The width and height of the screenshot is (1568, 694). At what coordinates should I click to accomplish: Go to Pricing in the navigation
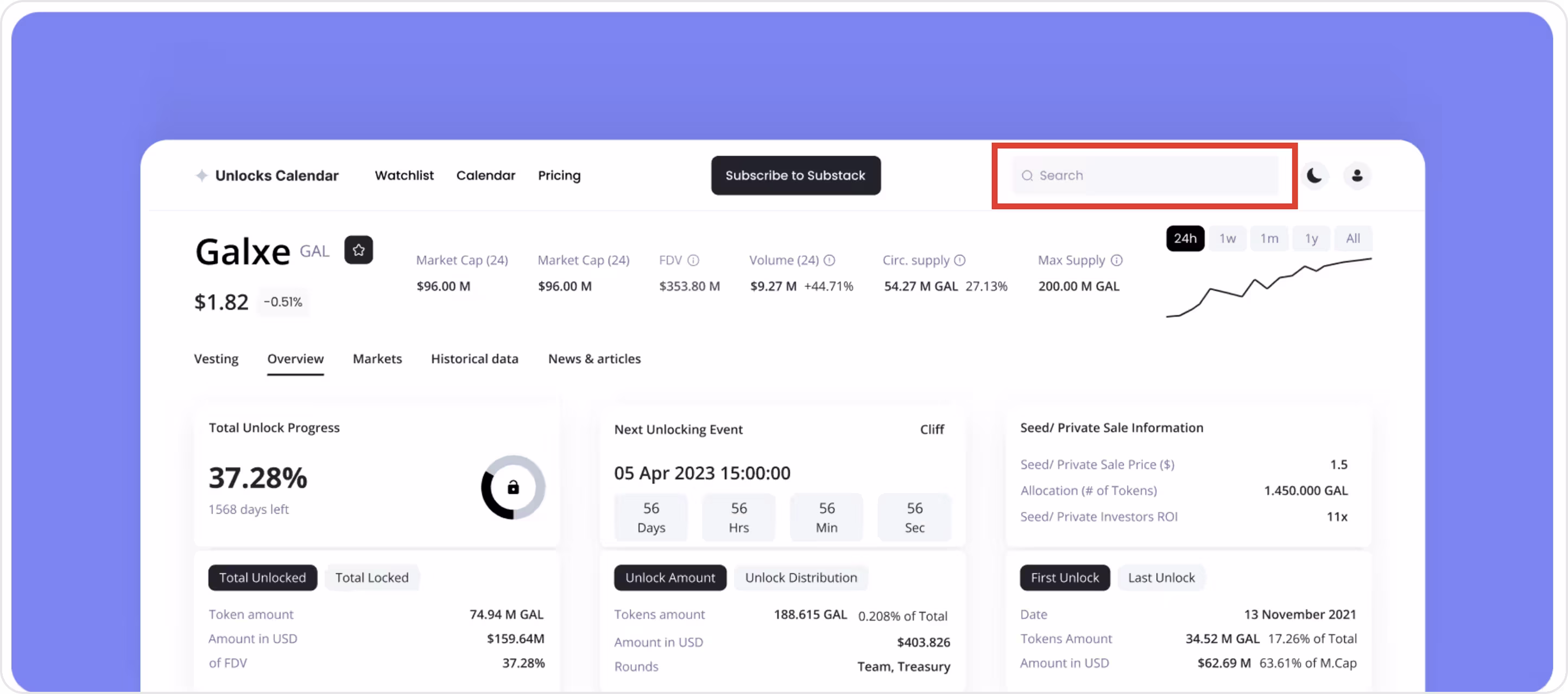point(559,175)
